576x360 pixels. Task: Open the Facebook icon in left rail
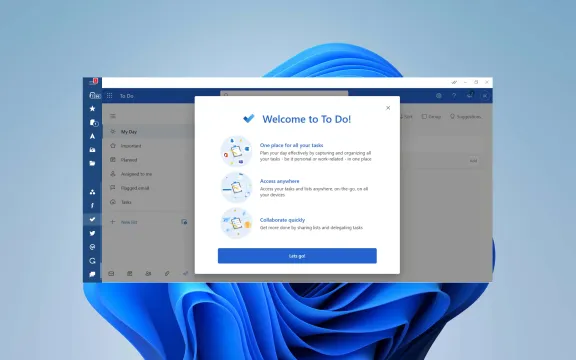coord(92,205)
